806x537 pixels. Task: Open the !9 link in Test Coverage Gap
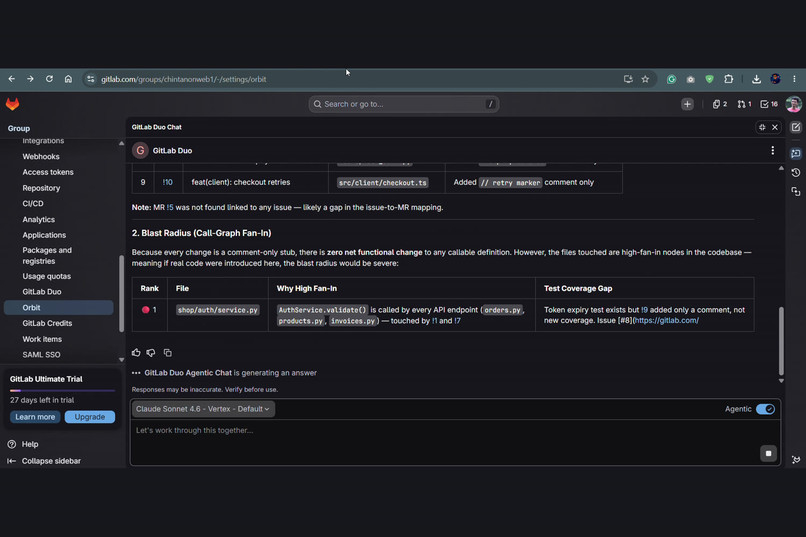click(x=645, y=310)
